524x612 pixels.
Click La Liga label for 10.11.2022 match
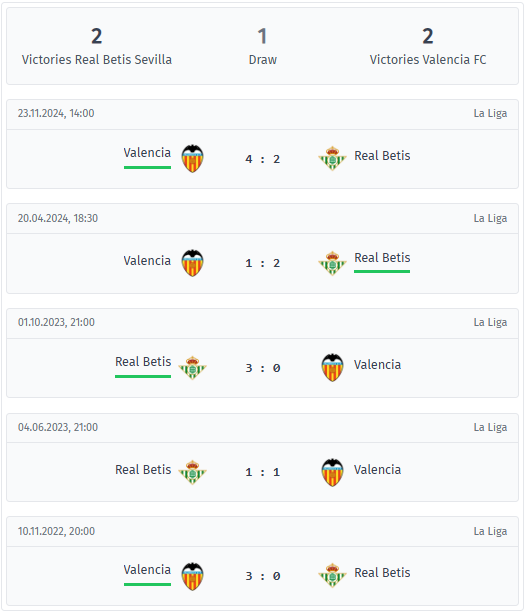point(490,531)
